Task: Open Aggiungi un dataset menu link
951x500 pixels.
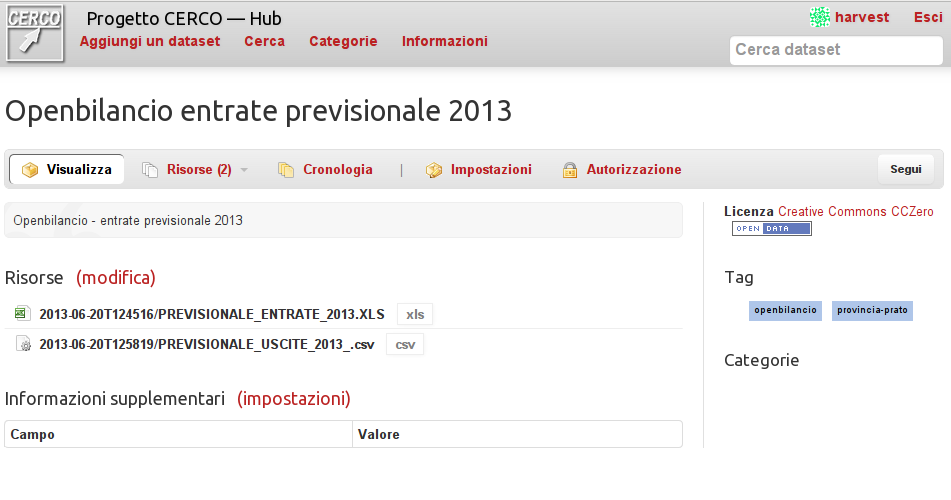Action: pyautogui.click(x=150, y=41)
